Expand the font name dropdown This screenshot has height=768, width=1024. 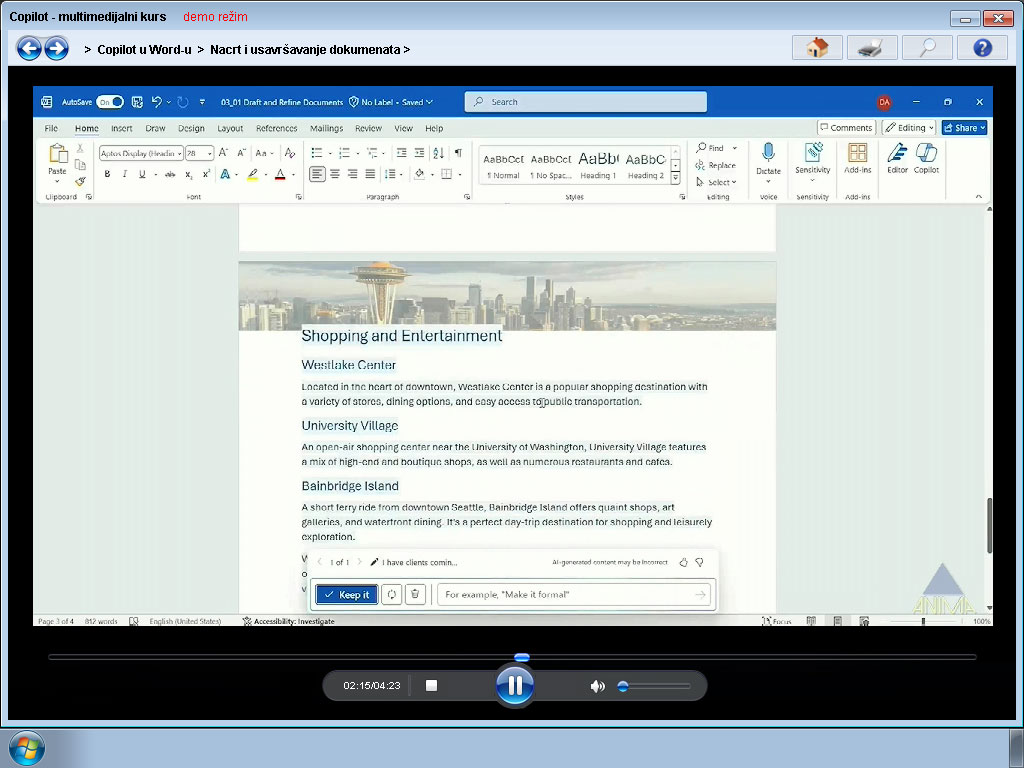[x=180, y=153]
